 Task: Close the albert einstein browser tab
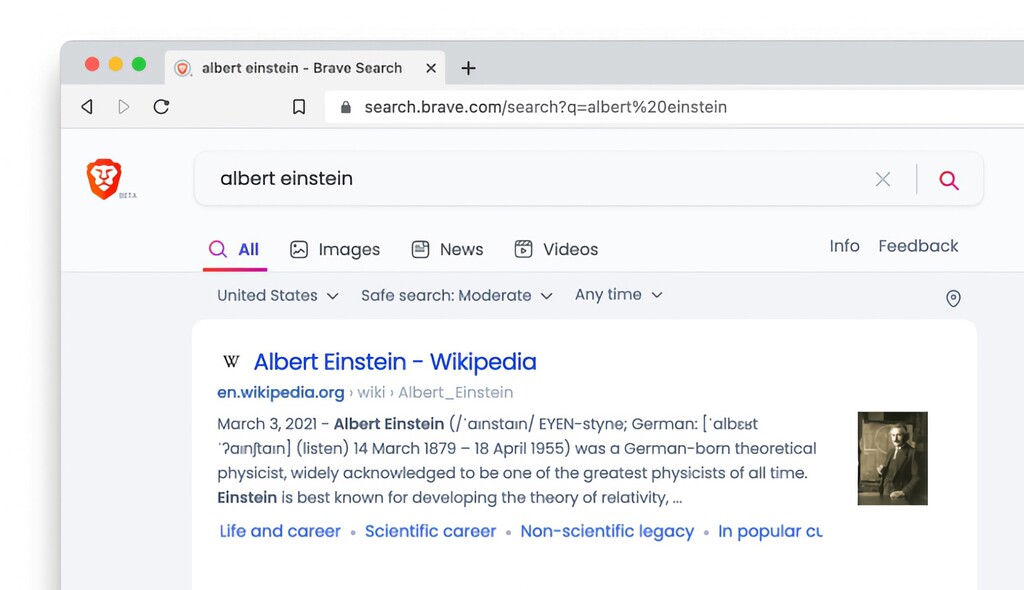click(x=431, y=68)
